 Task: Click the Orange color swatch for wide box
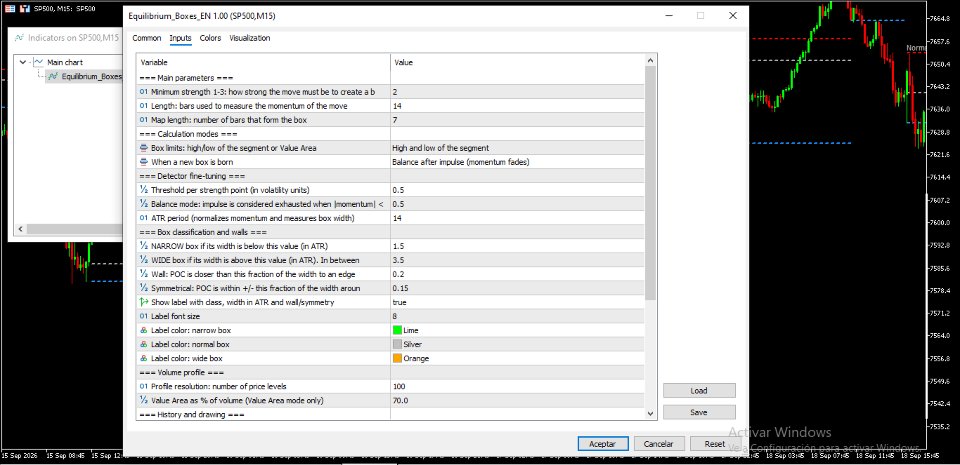pyautogui.click(x=397, y=359)
